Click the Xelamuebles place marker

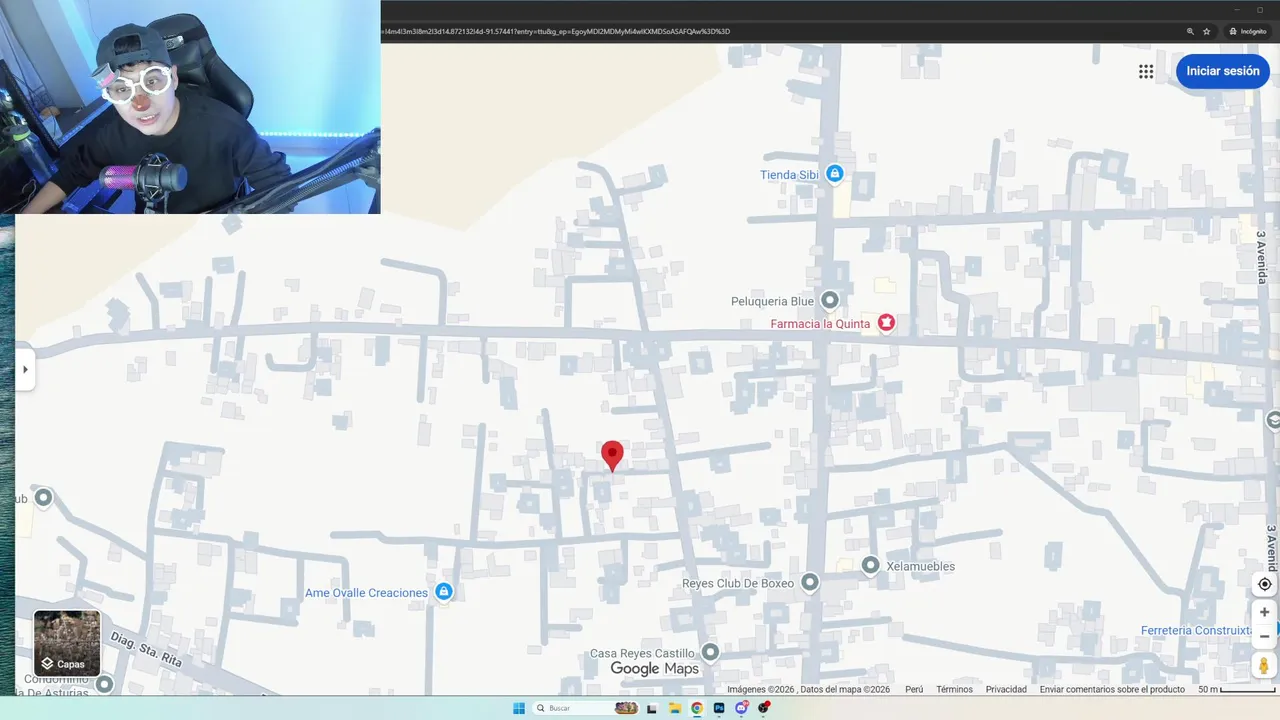871,566
